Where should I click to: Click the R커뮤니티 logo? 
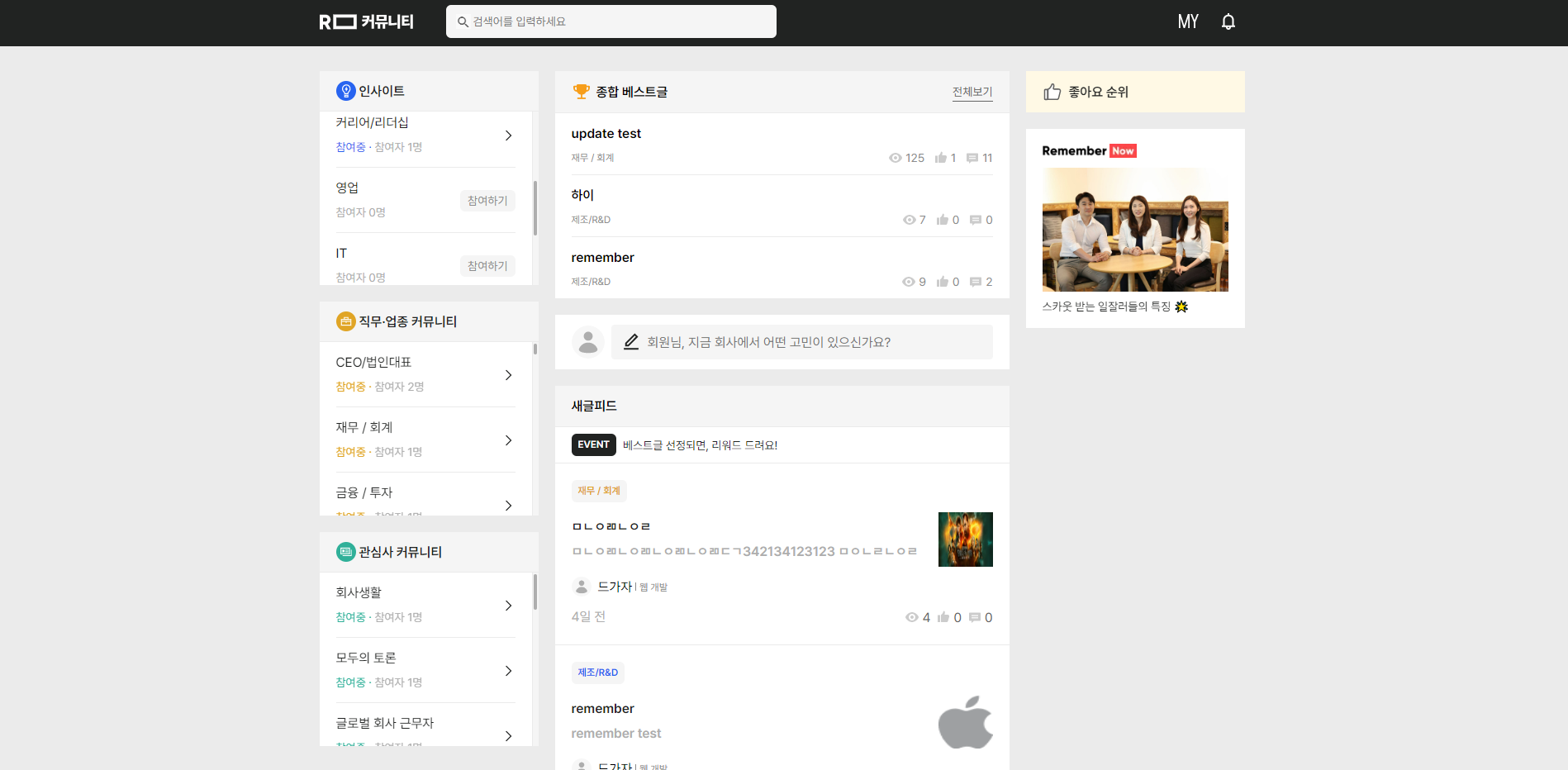tap(367, 21)
